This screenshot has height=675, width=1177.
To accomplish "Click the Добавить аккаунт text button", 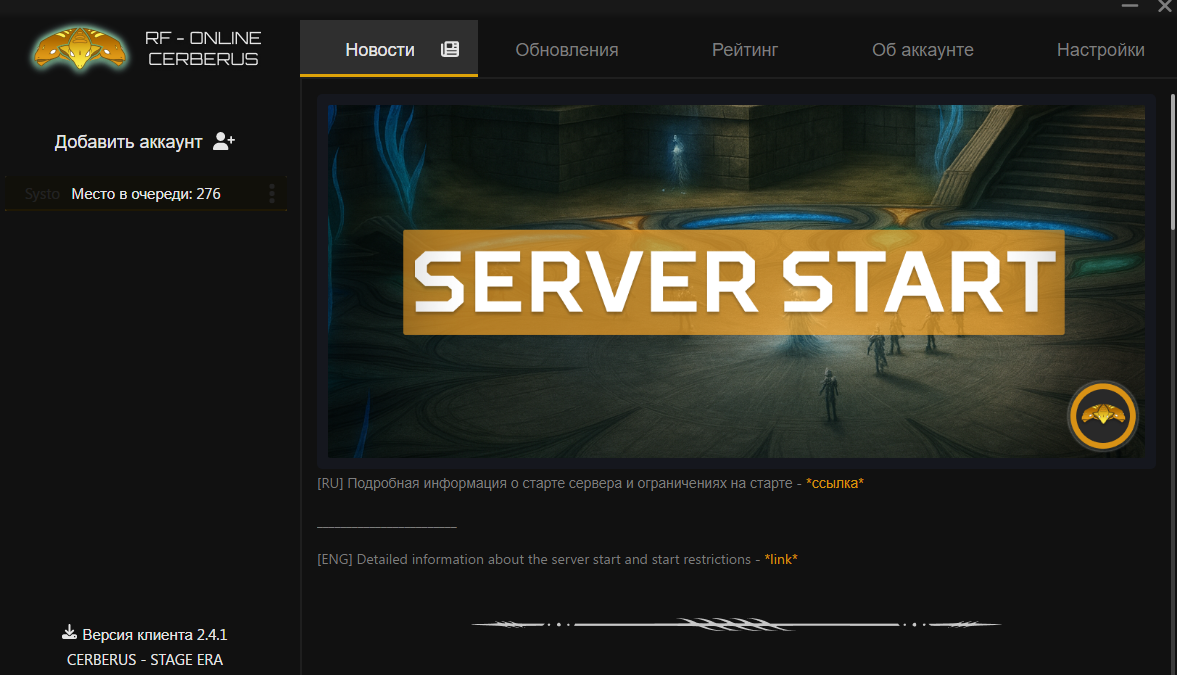I will point(128,142).
